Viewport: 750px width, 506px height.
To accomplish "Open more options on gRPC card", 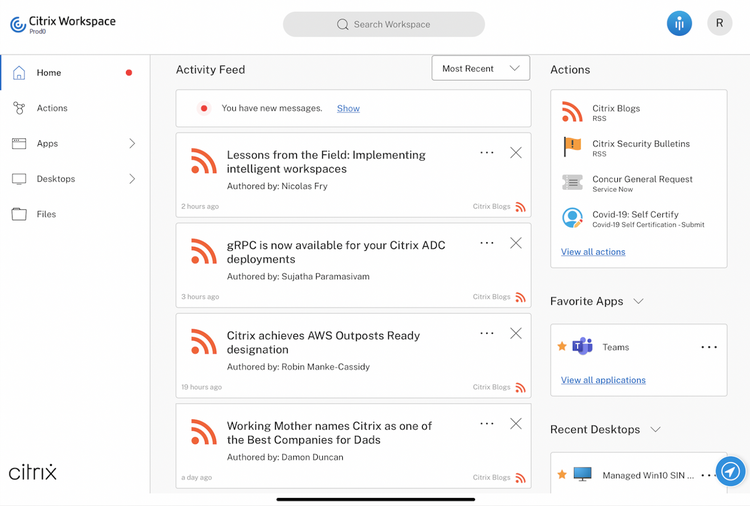I will click(x=487, y=243).
